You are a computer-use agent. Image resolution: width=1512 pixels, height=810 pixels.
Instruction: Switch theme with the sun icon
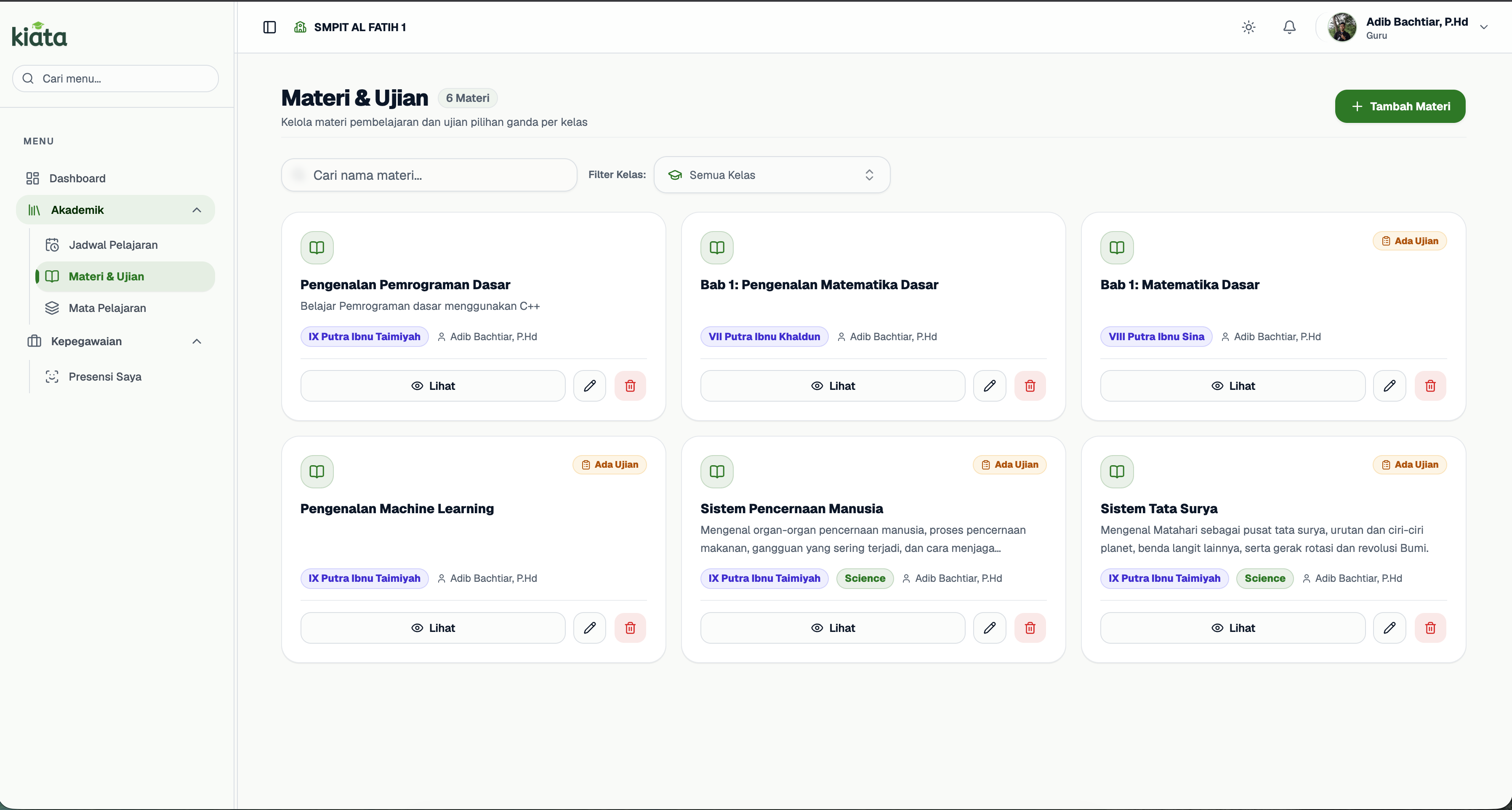pos(1248,27)
